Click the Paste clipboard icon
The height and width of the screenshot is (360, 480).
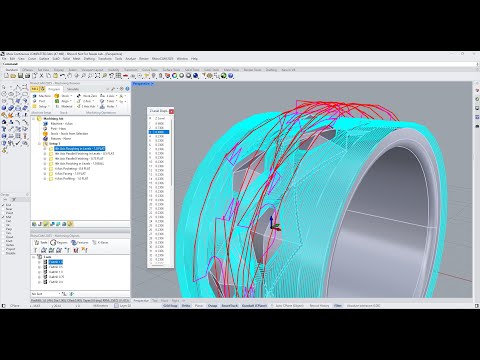(55, 76)
